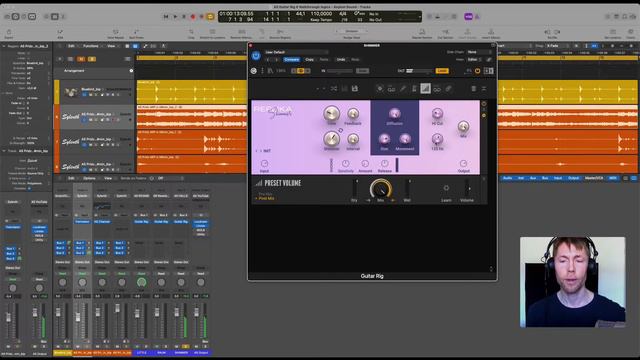Click the link icon in the plugin header

pyautogui.click(x=489, y=60)
